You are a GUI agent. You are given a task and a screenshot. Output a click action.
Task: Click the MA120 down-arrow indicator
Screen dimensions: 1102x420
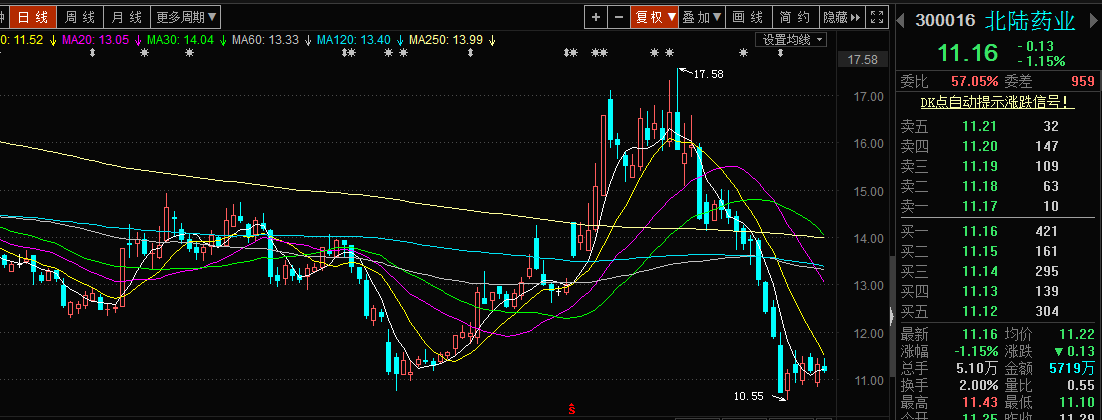pos(399,40)
